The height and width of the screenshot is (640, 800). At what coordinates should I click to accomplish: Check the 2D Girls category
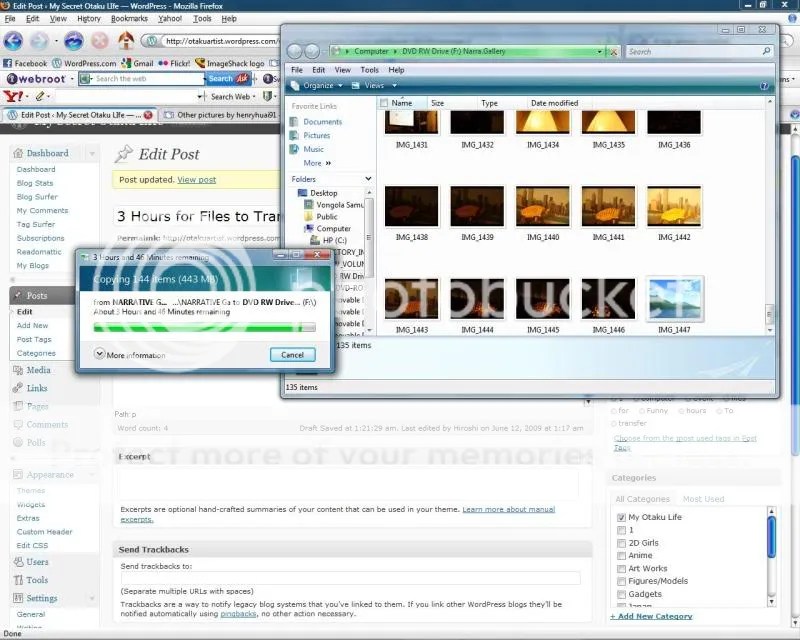point(621,543)
